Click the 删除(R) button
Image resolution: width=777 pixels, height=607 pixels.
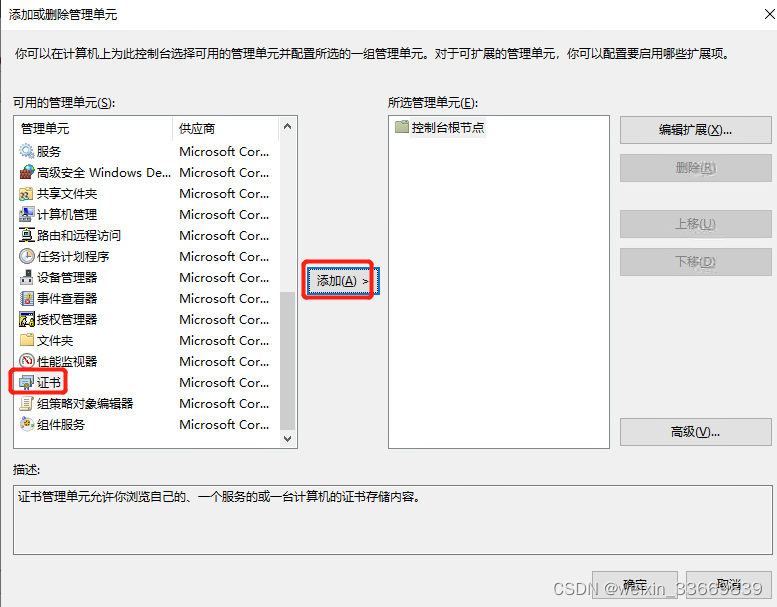click(x=695, y=168)
